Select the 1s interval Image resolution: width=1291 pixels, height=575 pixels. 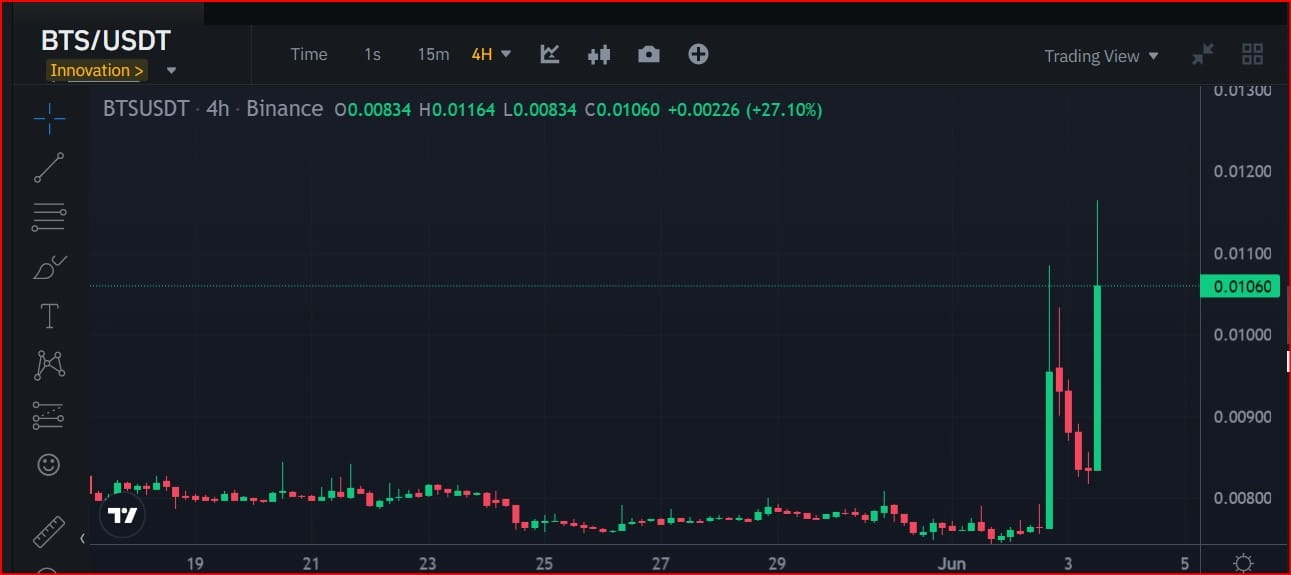tap(372, 54)
